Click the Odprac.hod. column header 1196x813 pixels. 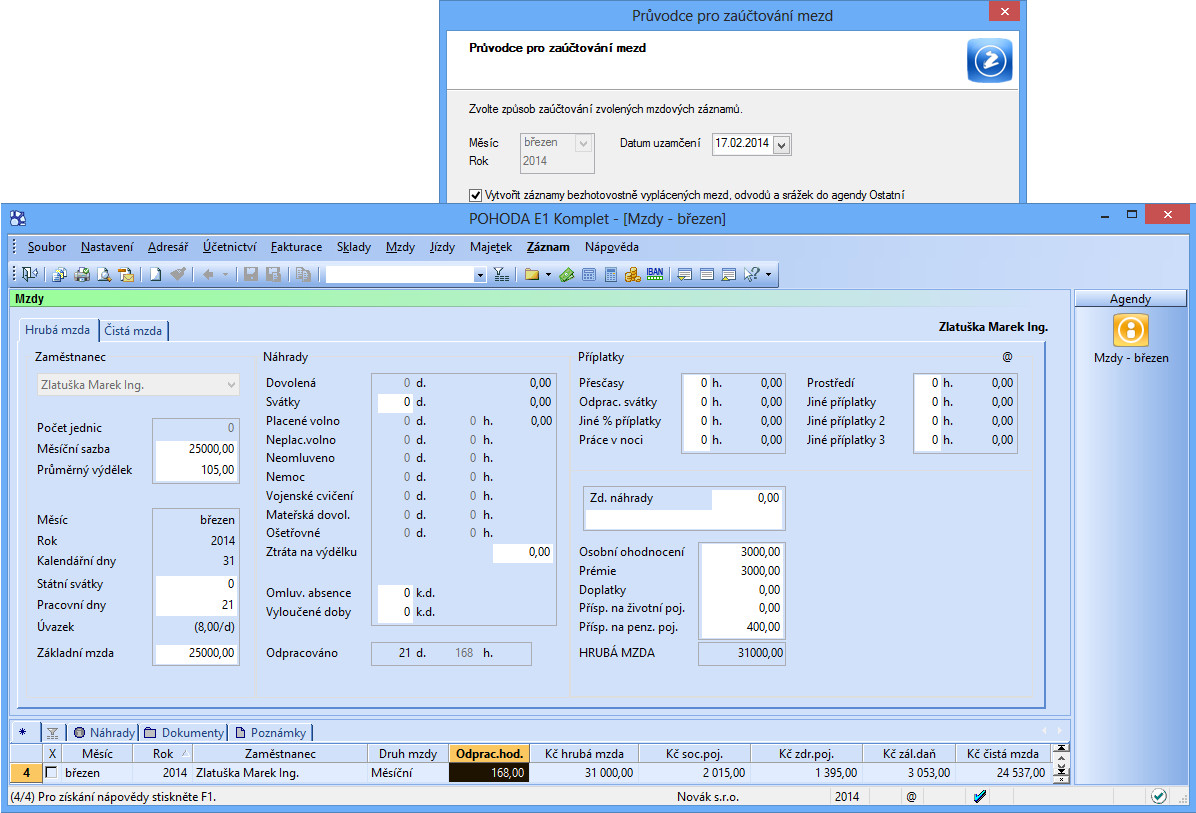489,754
